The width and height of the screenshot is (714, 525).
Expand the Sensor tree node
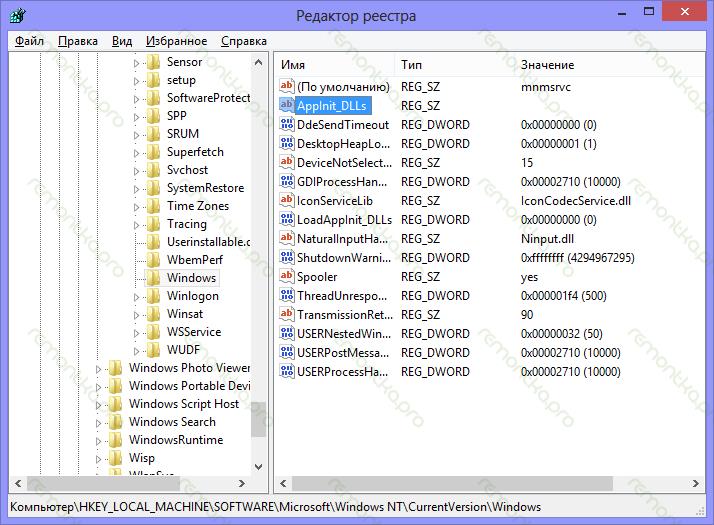coord(136,63)
